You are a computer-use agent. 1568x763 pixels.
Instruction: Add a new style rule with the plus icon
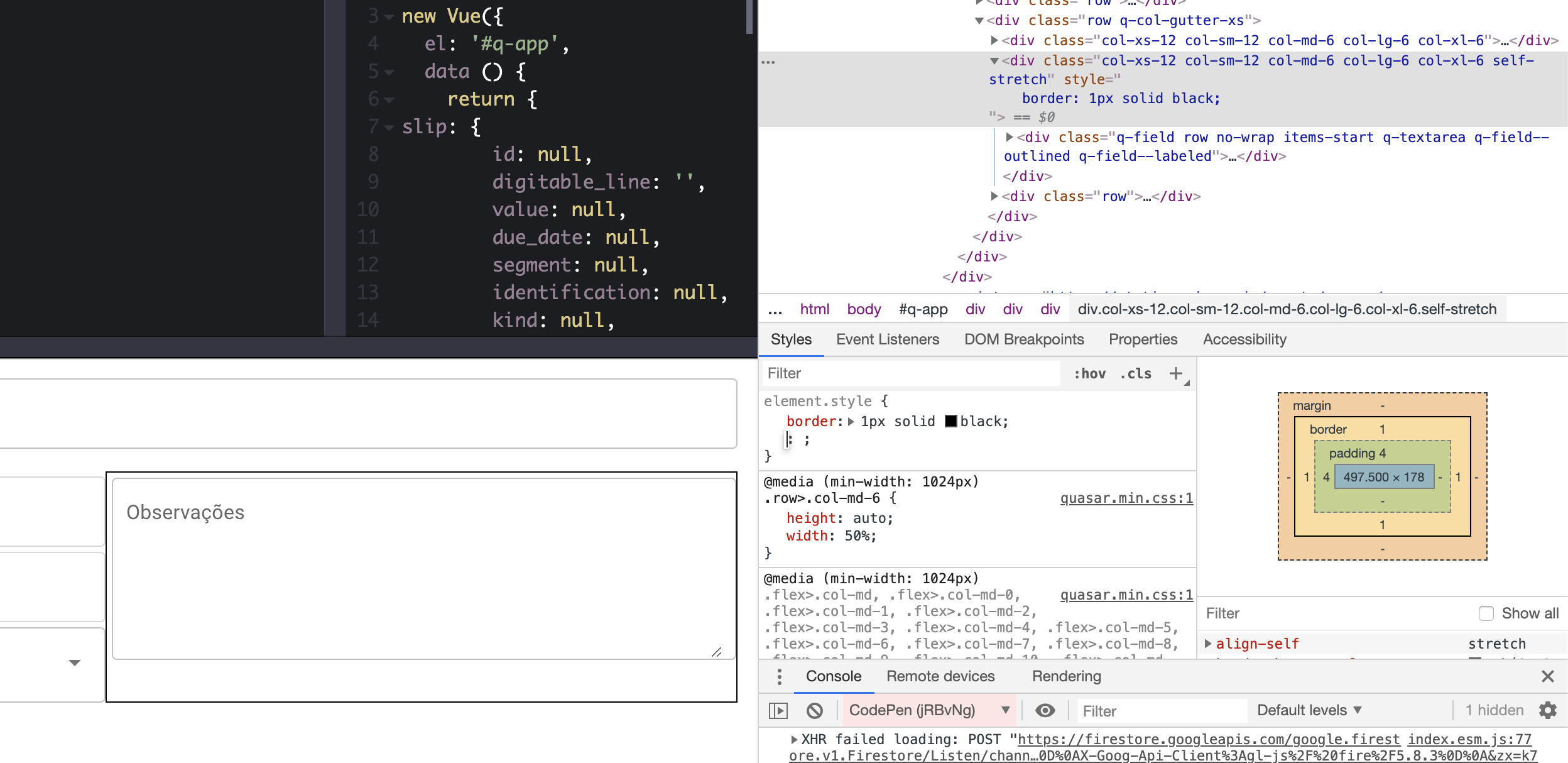coord(1175,373)
